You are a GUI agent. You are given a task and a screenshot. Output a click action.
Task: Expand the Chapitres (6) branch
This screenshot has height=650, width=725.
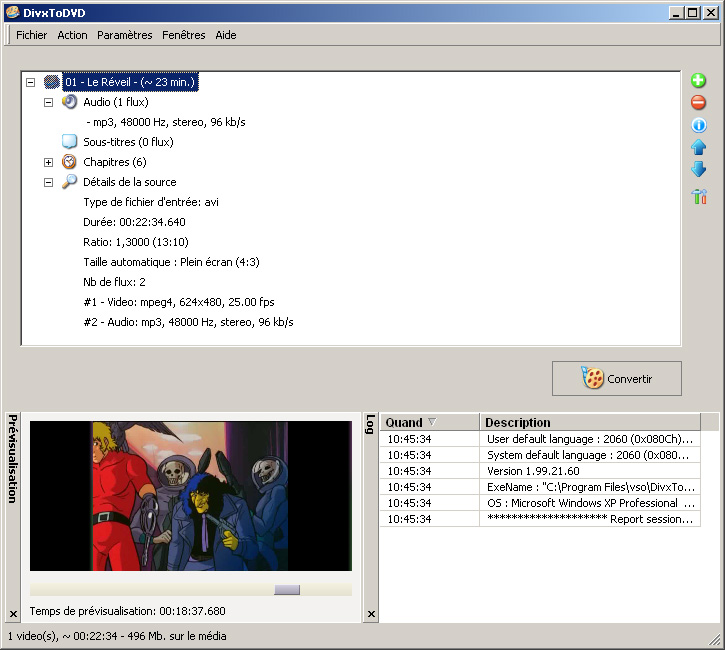coord(49,162)
